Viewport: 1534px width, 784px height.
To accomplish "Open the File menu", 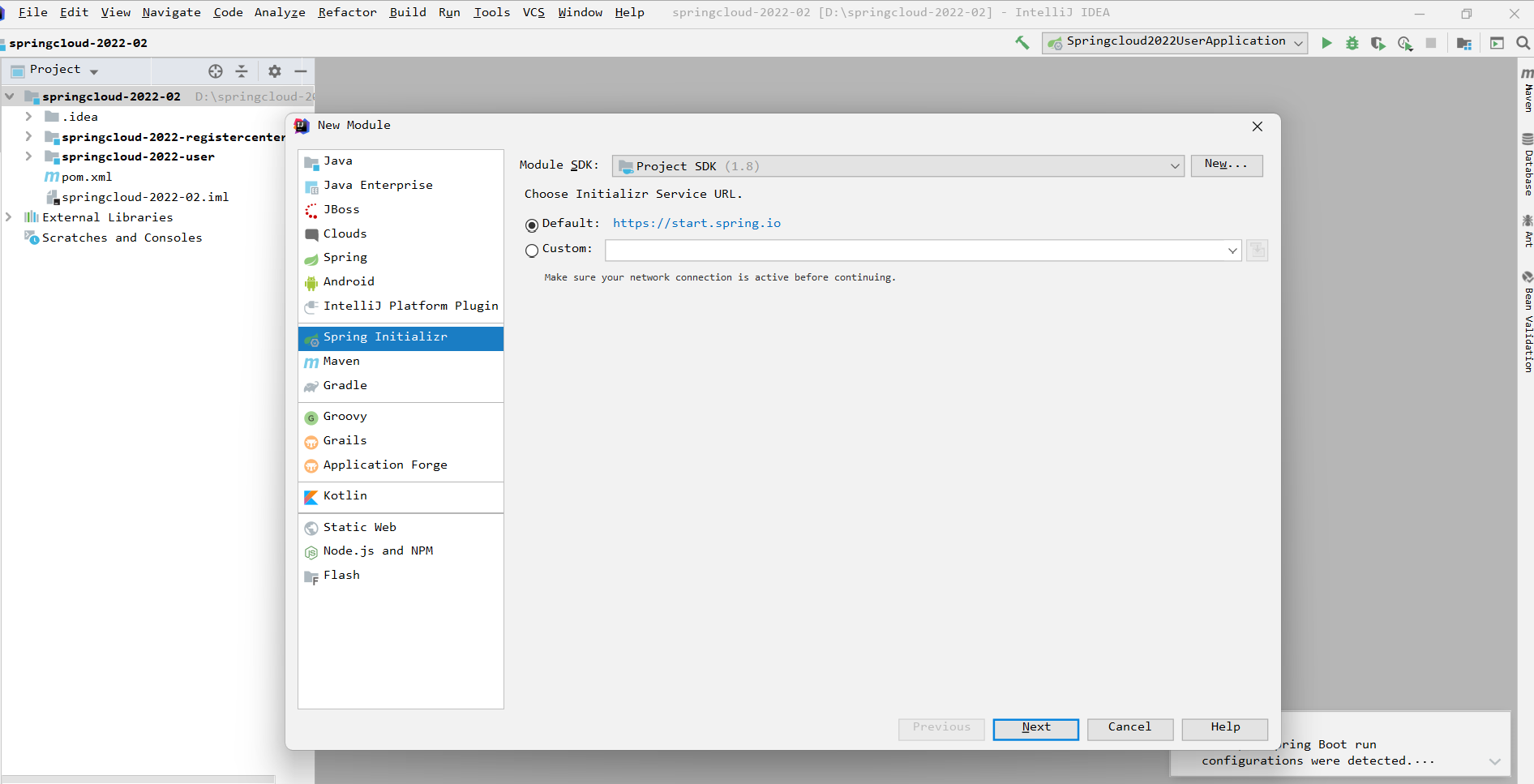I will 32,12.
